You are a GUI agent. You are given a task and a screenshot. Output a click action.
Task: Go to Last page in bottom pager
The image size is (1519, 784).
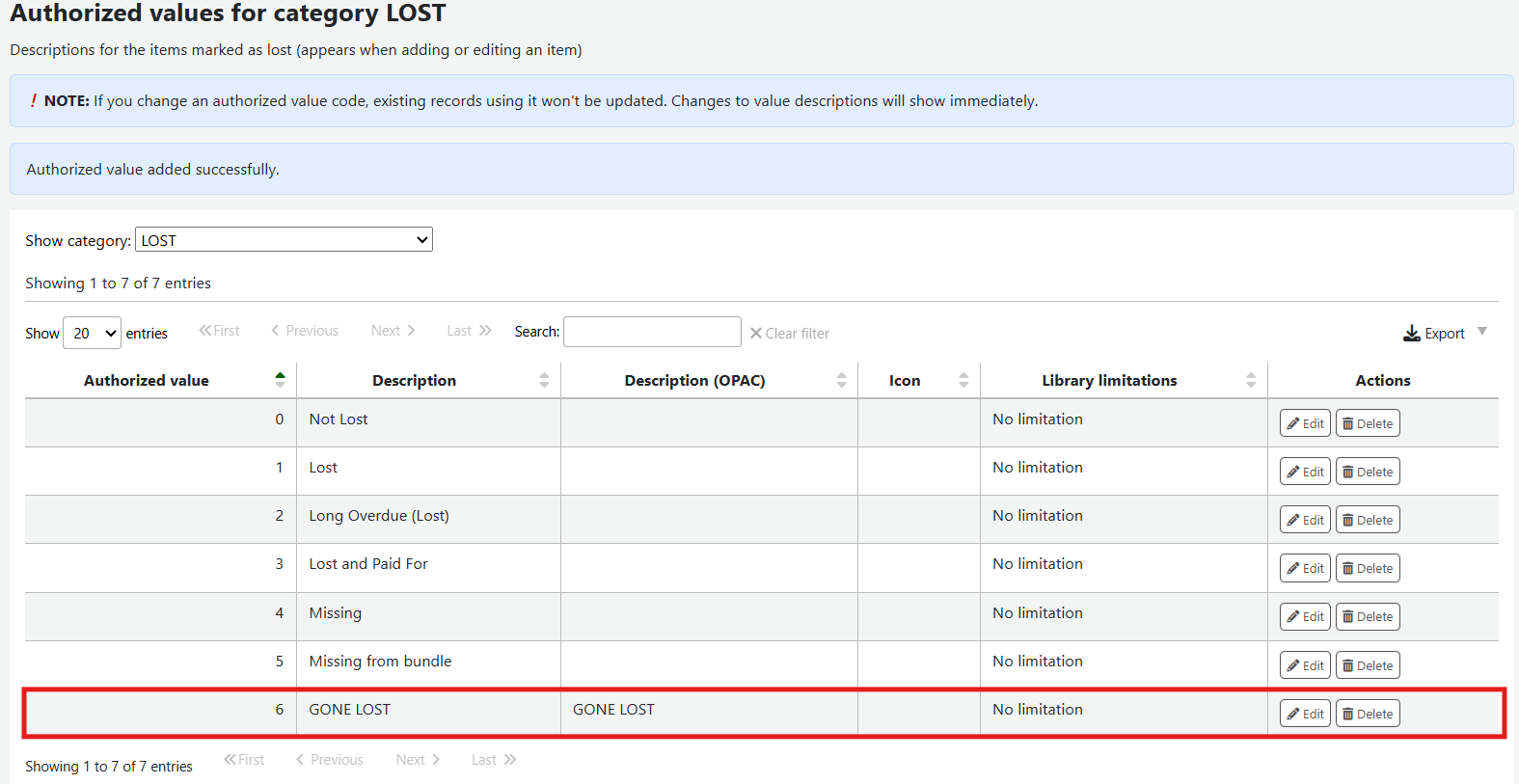(493, 760)
